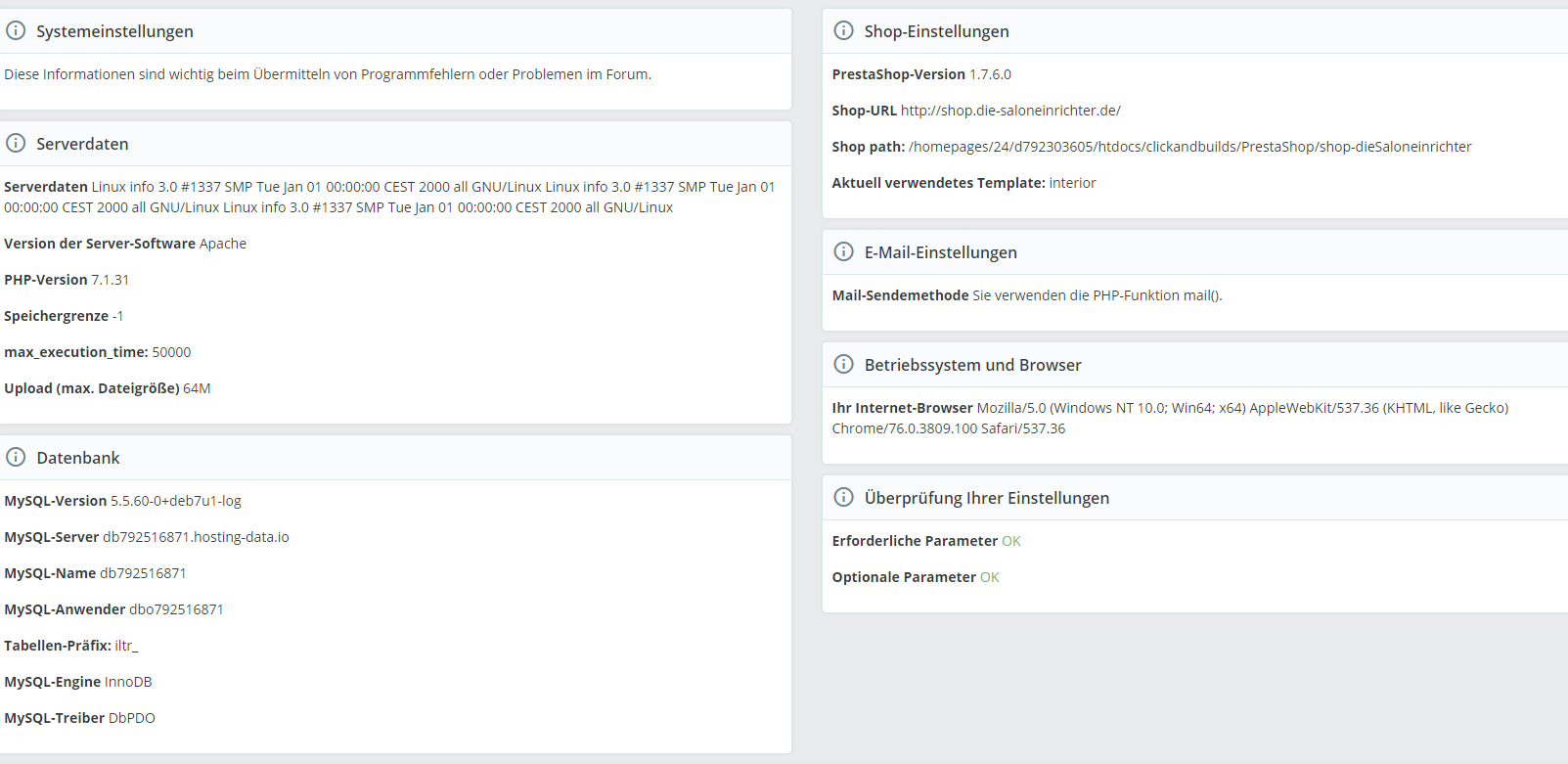Click the max_execution_time value 50000
Screen dimensions: 1568x764
[171, 352]
